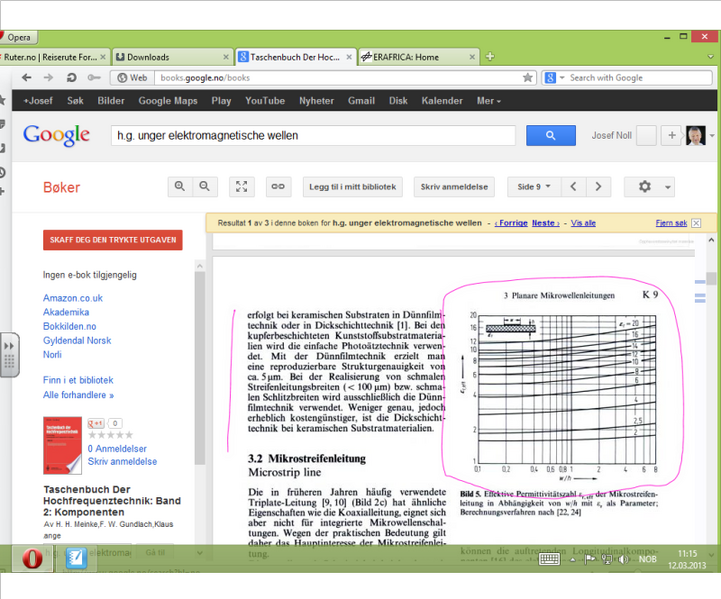Open Gyldendal Norsk seller link

pyautogui.click(x=77, y=341)
